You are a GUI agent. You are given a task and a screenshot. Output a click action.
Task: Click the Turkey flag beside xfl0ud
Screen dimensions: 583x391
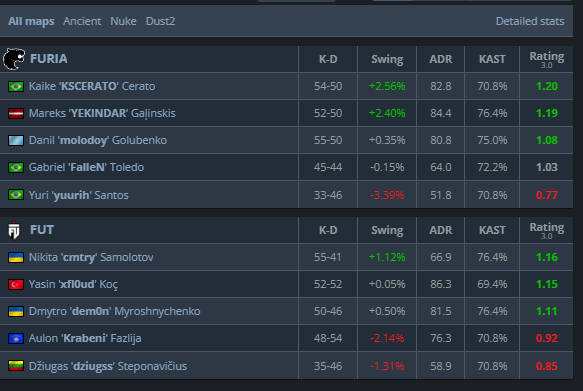pyautogui.click(x=16, y=284)
